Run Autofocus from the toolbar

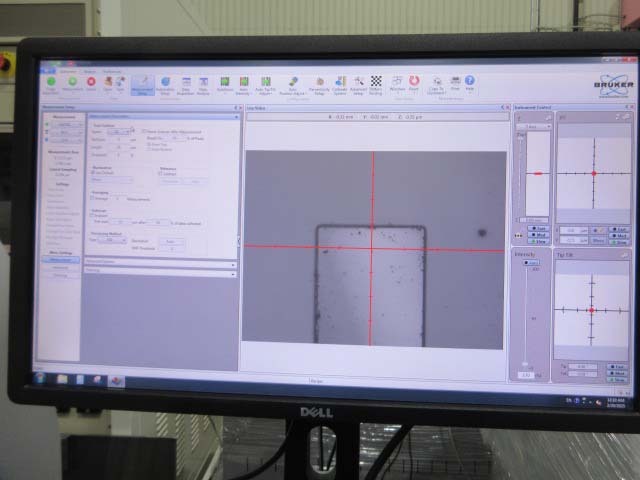(224, 85)
